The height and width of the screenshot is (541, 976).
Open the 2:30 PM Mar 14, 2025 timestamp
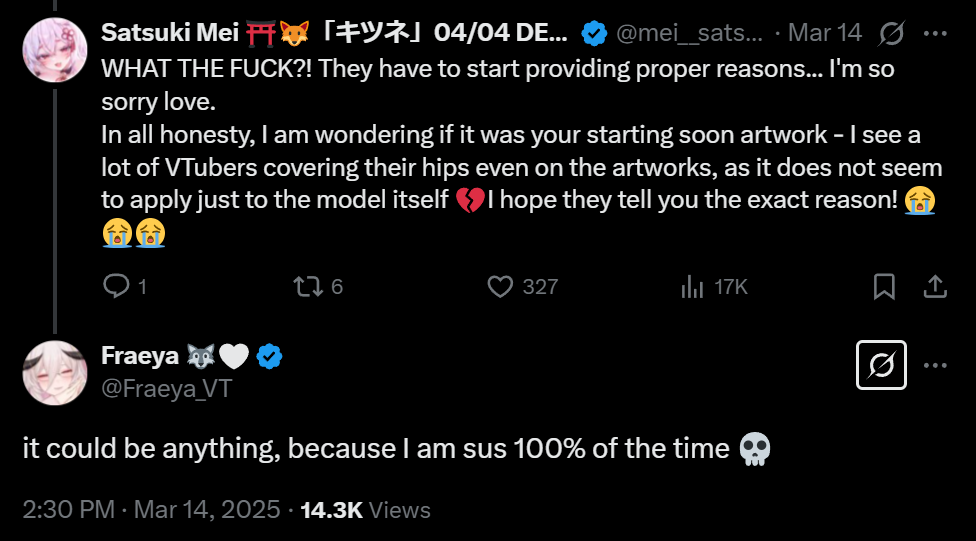pyautogui.click(x=151, y=510)
